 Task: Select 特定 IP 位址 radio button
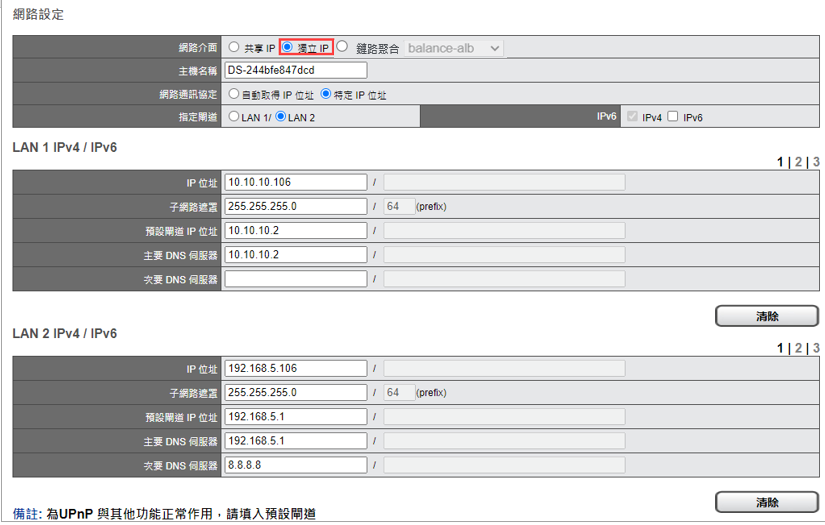point(326,94)
